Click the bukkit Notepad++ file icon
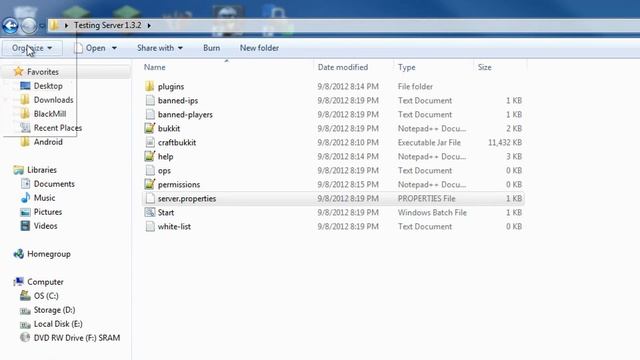The width and height of the screenshot is (640, 360). point(150,128)
